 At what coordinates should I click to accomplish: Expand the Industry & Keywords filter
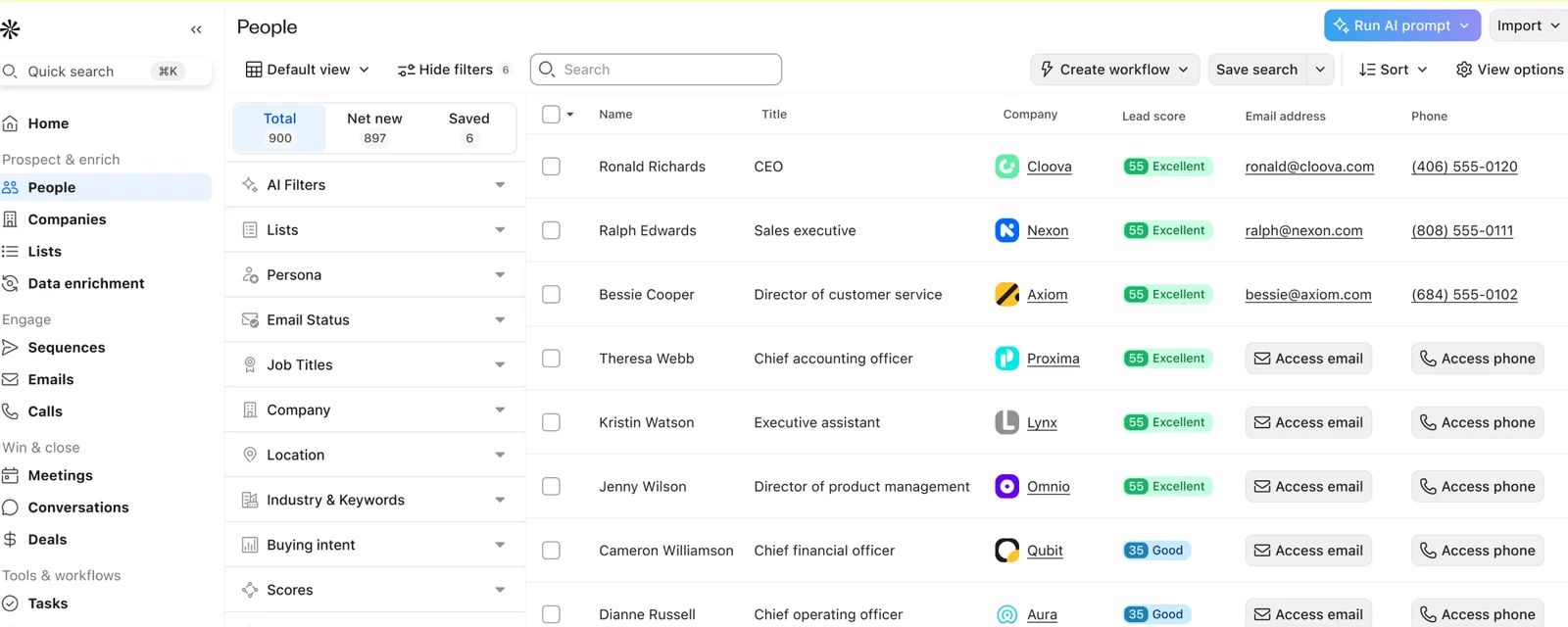click(x=374, y=501)
